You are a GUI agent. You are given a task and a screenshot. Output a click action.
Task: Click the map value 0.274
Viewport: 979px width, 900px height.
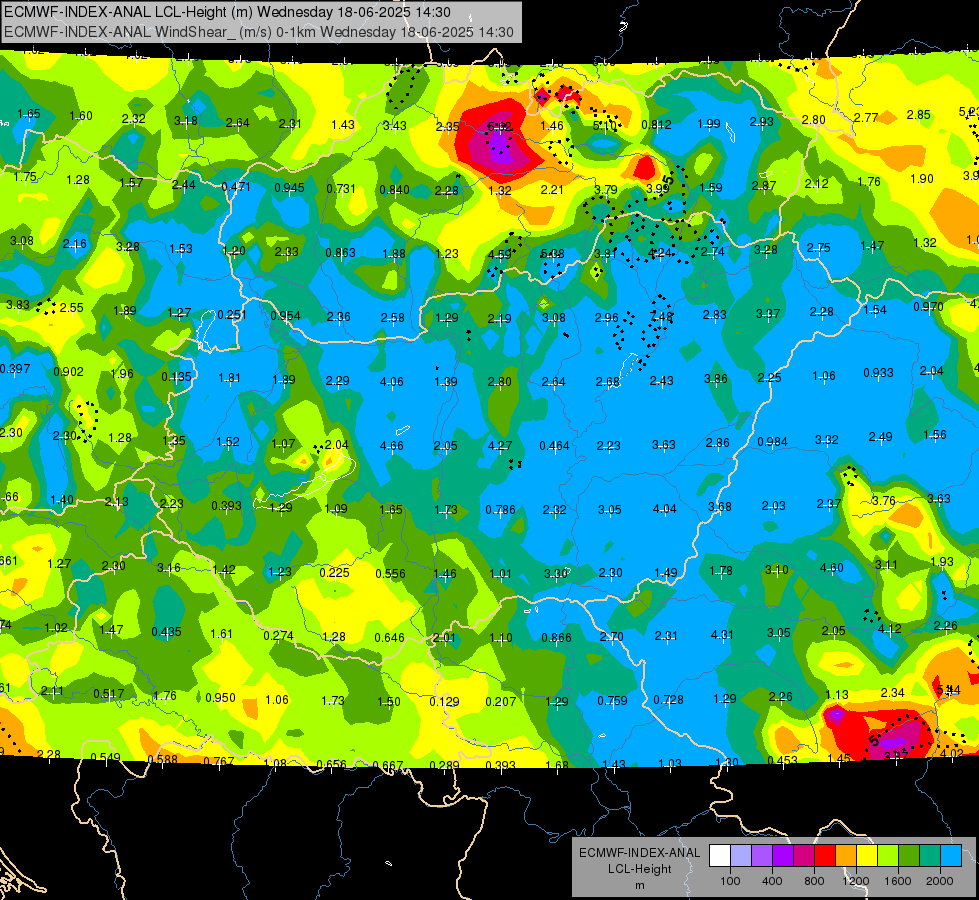click(278, 635)
